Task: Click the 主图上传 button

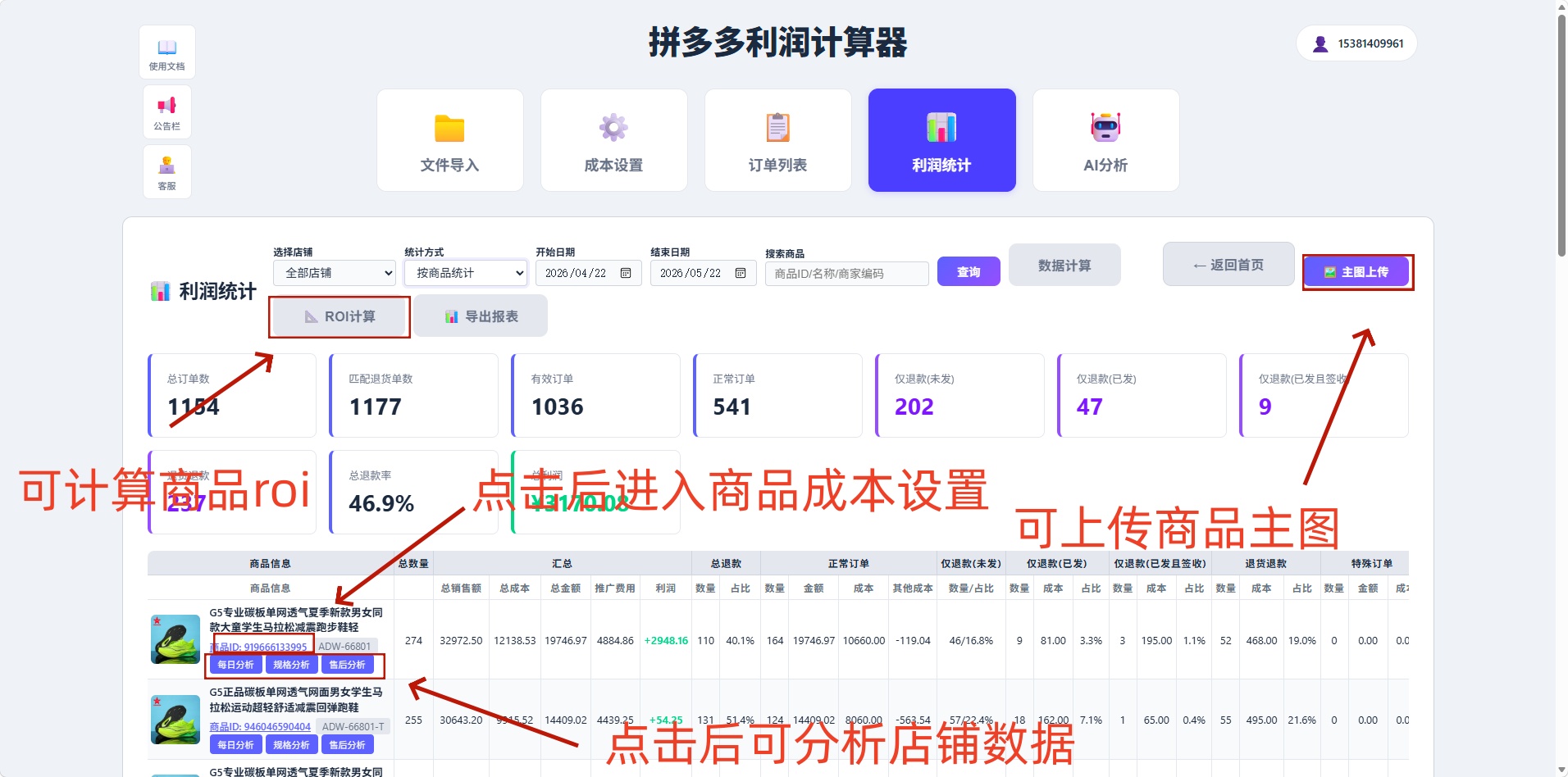Action: tap(1357, 272)
